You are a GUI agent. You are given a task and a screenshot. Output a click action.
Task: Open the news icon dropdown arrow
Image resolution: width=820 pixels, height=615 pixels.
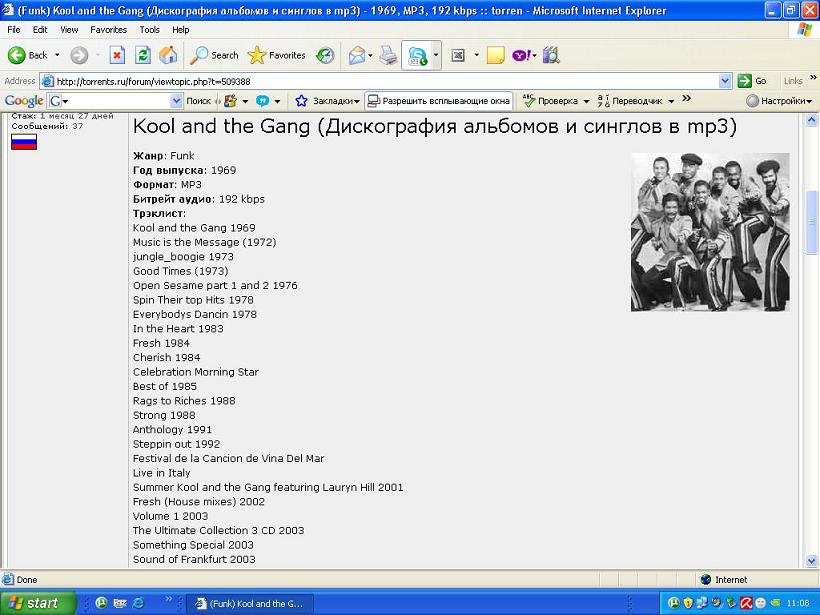(245, 101)
